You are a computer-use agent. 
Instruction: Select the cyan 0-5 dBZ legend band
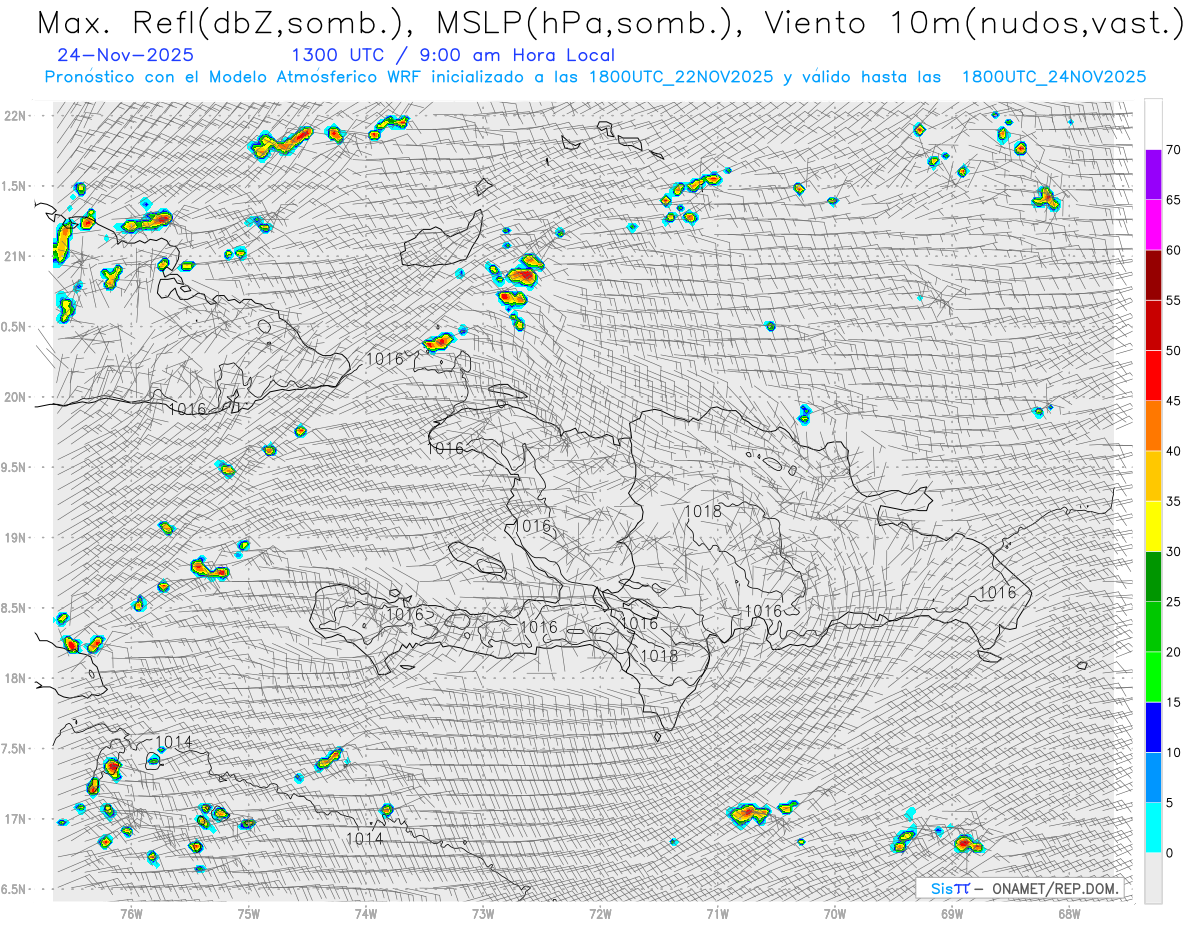1153,828
